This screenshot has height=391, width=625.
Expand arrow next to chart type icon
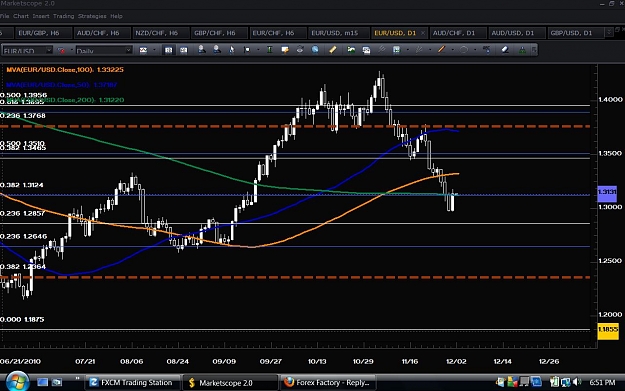154,50
